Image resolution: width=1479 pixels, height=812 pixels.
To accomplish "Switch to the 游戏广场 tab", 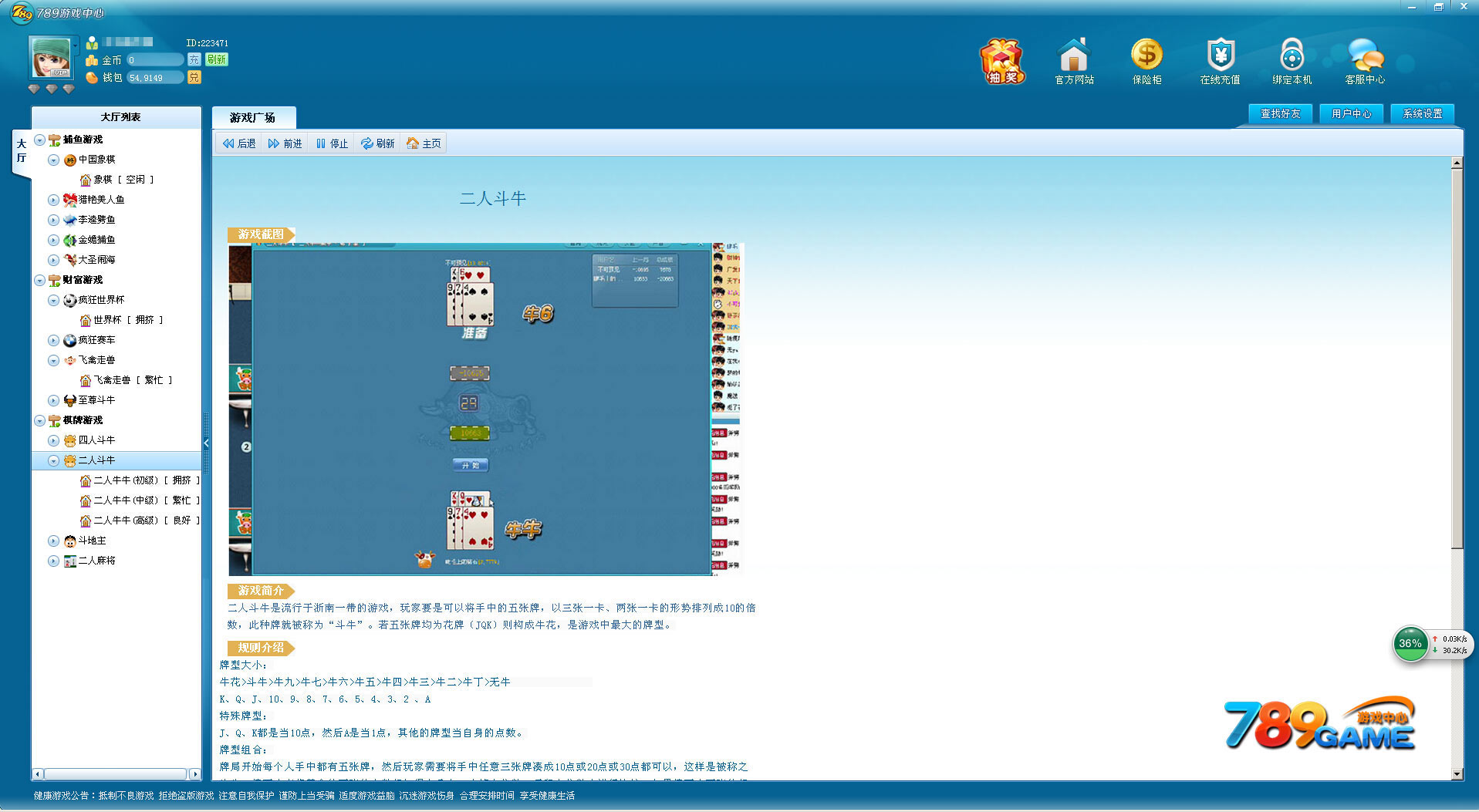I will [253, 117].
